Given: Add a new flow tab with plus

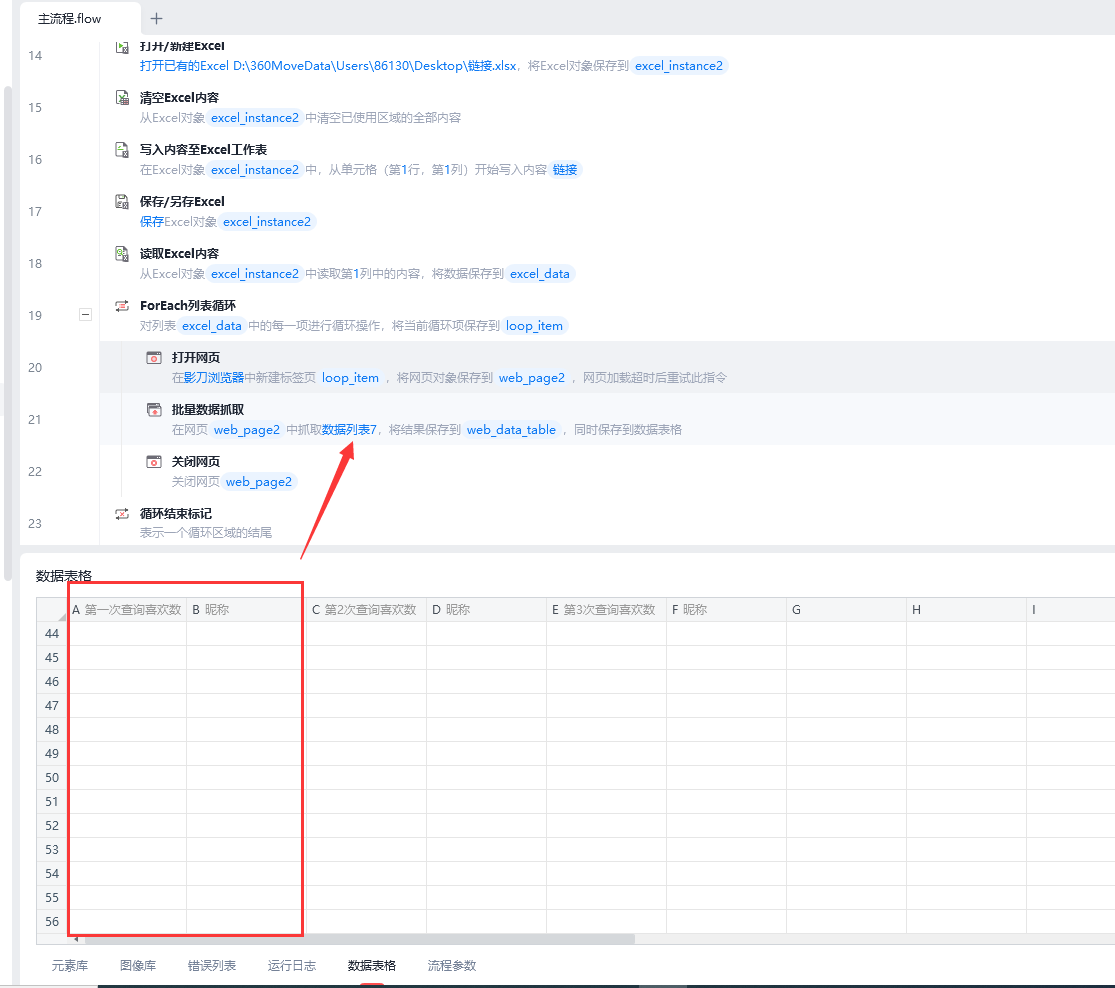Looking at the screenshot, I should (156, 18).
